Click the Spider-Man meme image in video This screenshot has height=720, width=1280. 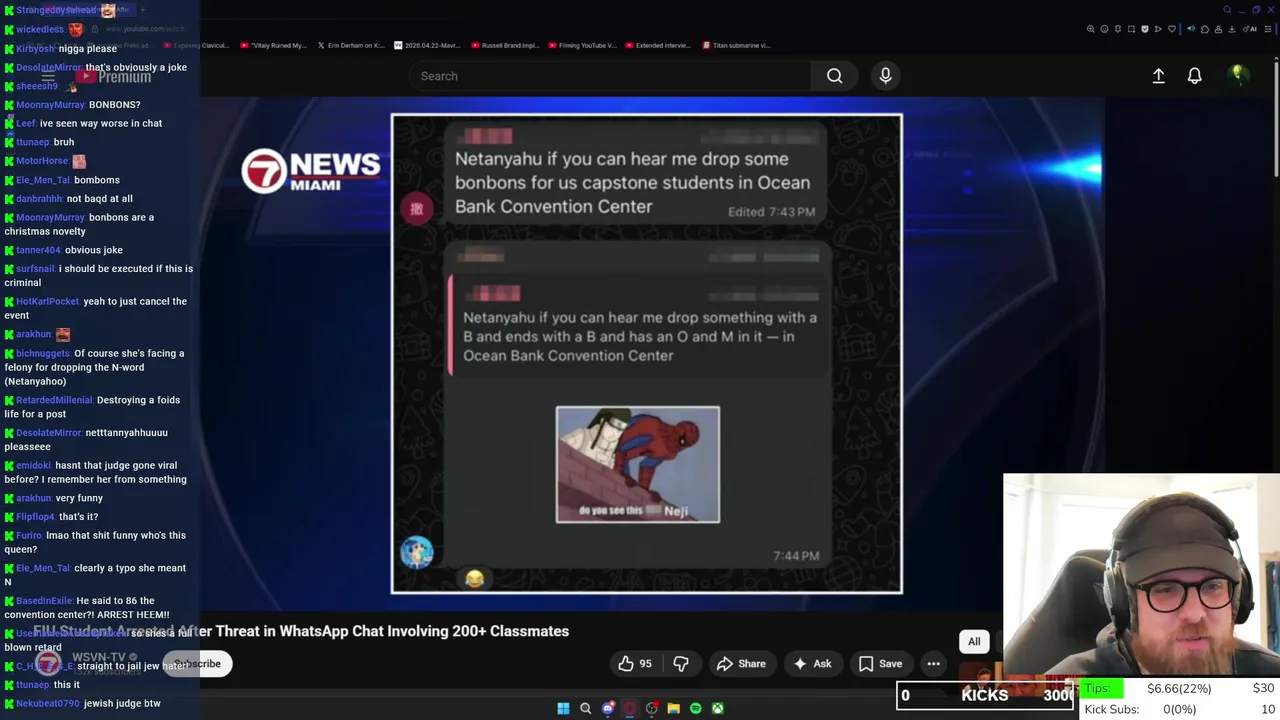[638, 464]
